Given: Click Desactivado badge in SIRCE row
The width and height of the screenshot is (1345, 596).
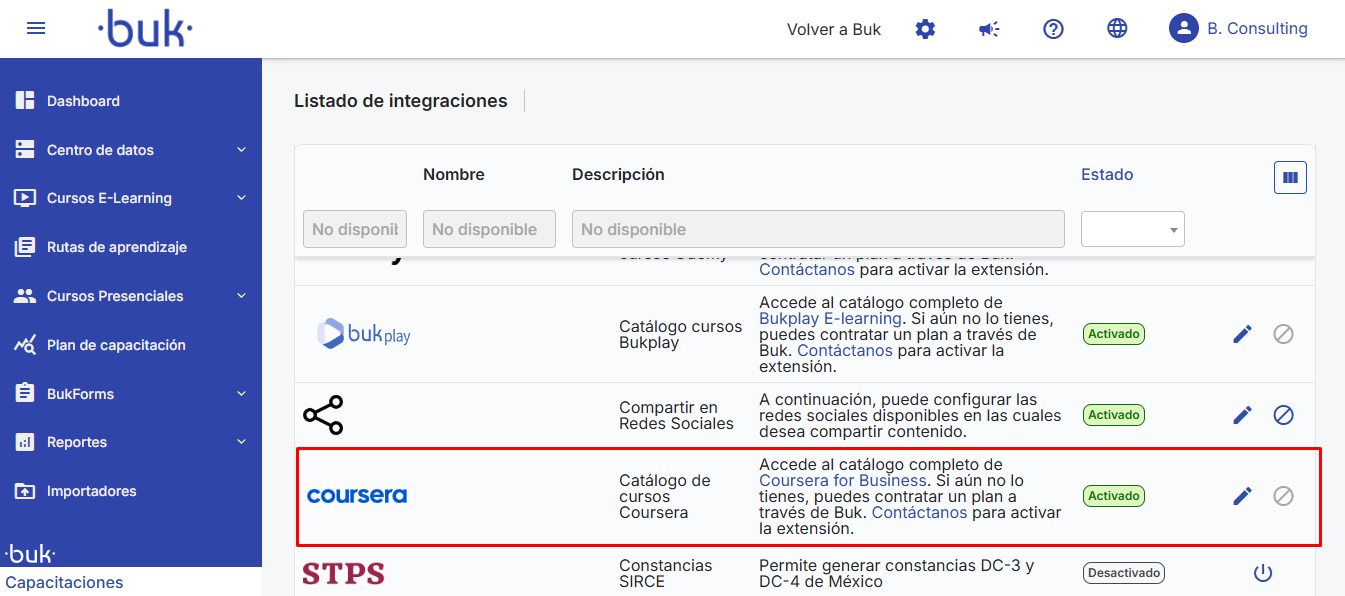Looking at the screenshot, I should pyautogui.click(x=1124, y=573).
